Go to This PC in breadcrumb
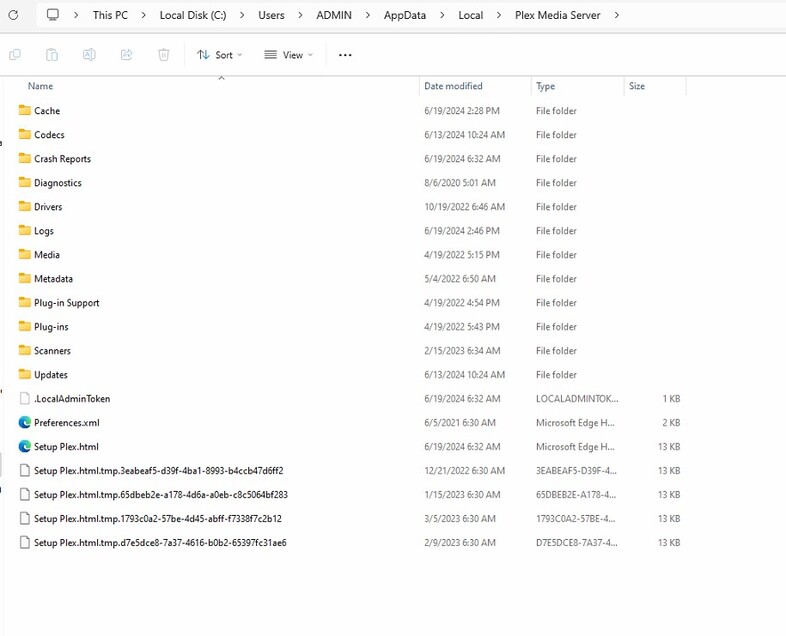 (110, 15)
